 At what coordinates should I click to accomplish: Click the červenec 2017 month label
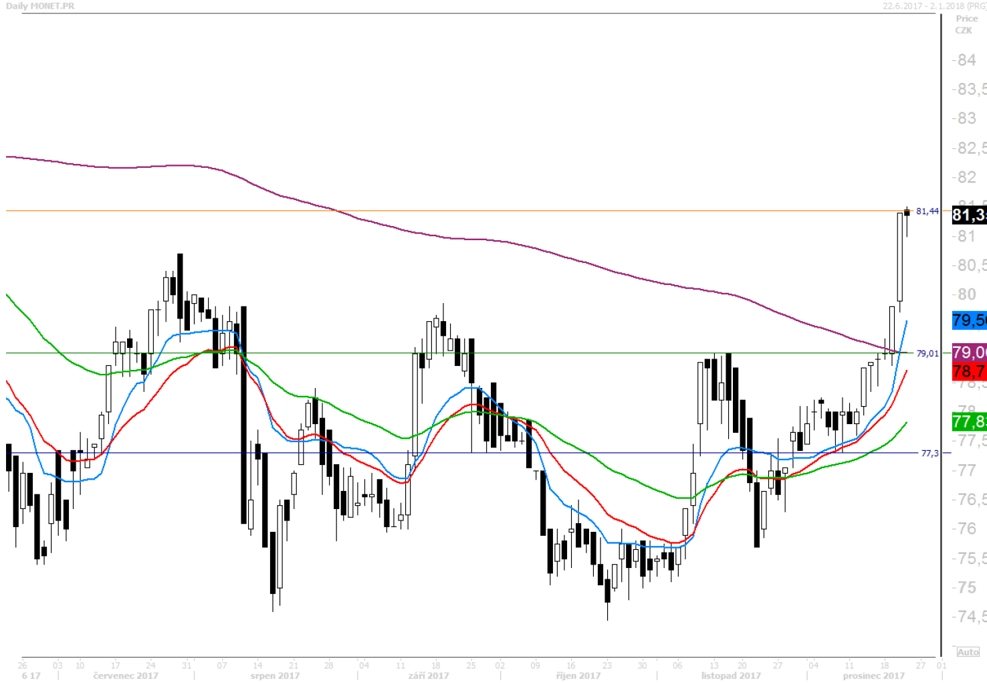[x=126, y=675]
